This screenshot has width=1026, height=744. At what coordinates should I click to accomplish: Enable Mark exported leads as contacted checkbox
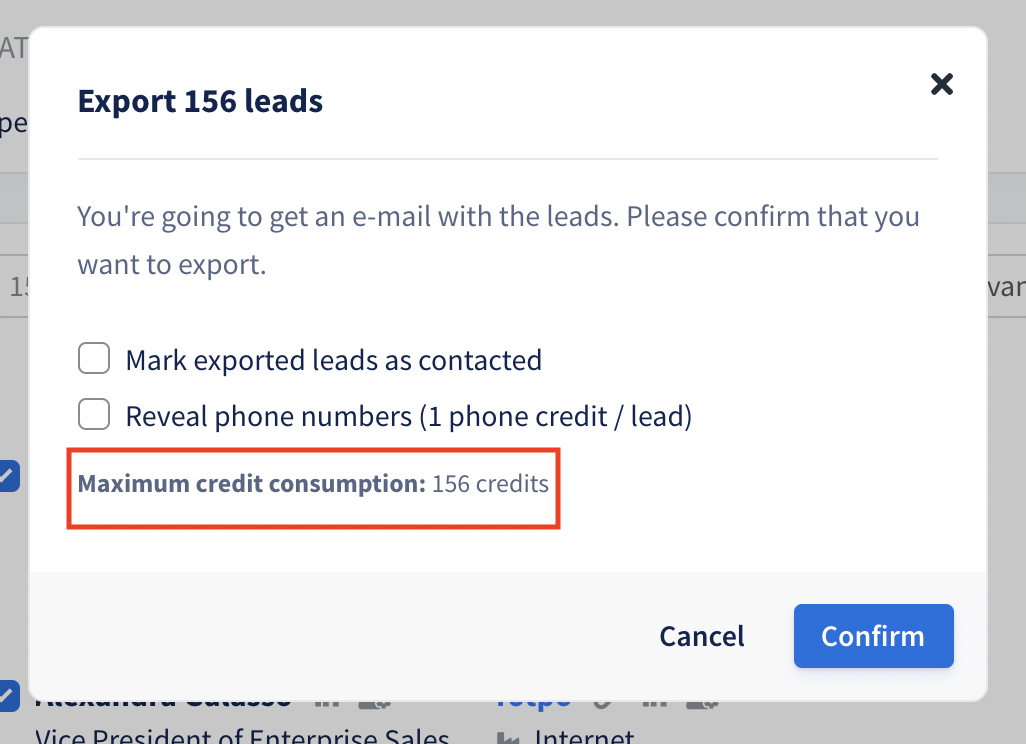pyautogui.click(x=94, y=359)
